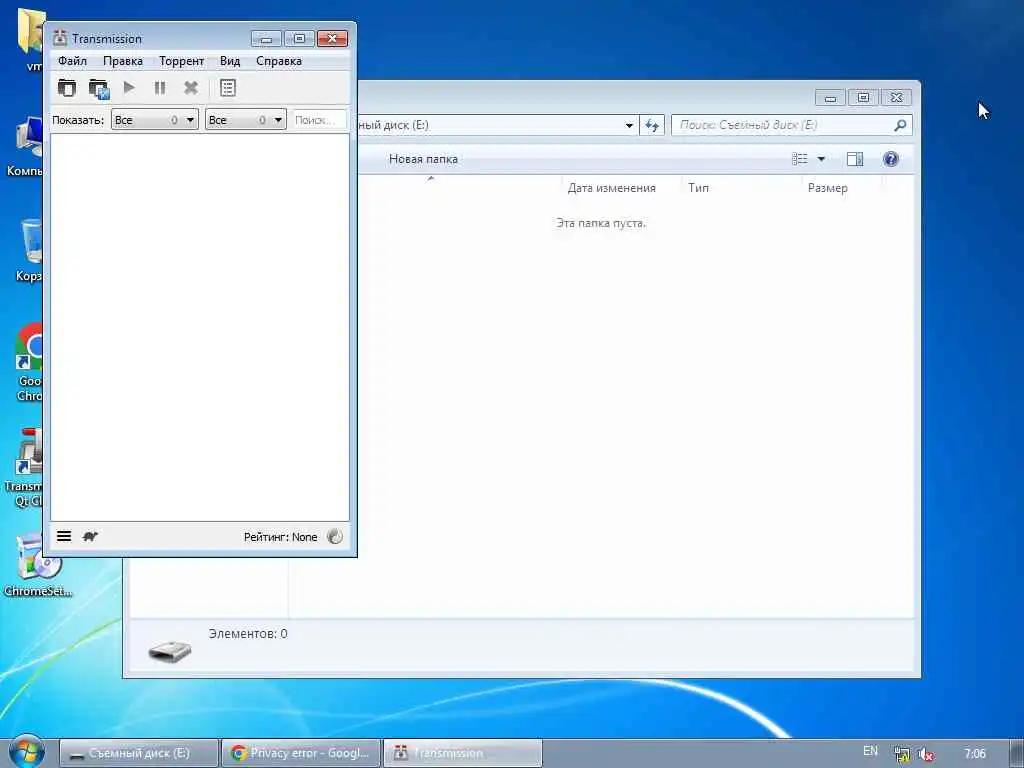Screen dimensions: 1024x768
Task: Toggle the turtle speed-limit icon
Action: (90, 536)
